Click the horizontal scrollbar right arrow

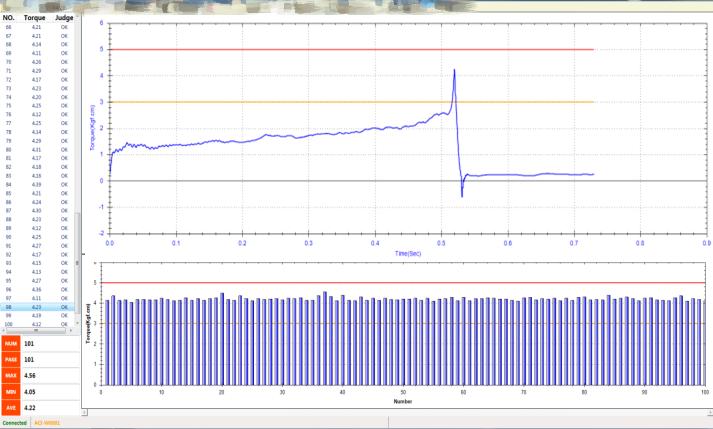coord(71,330)
